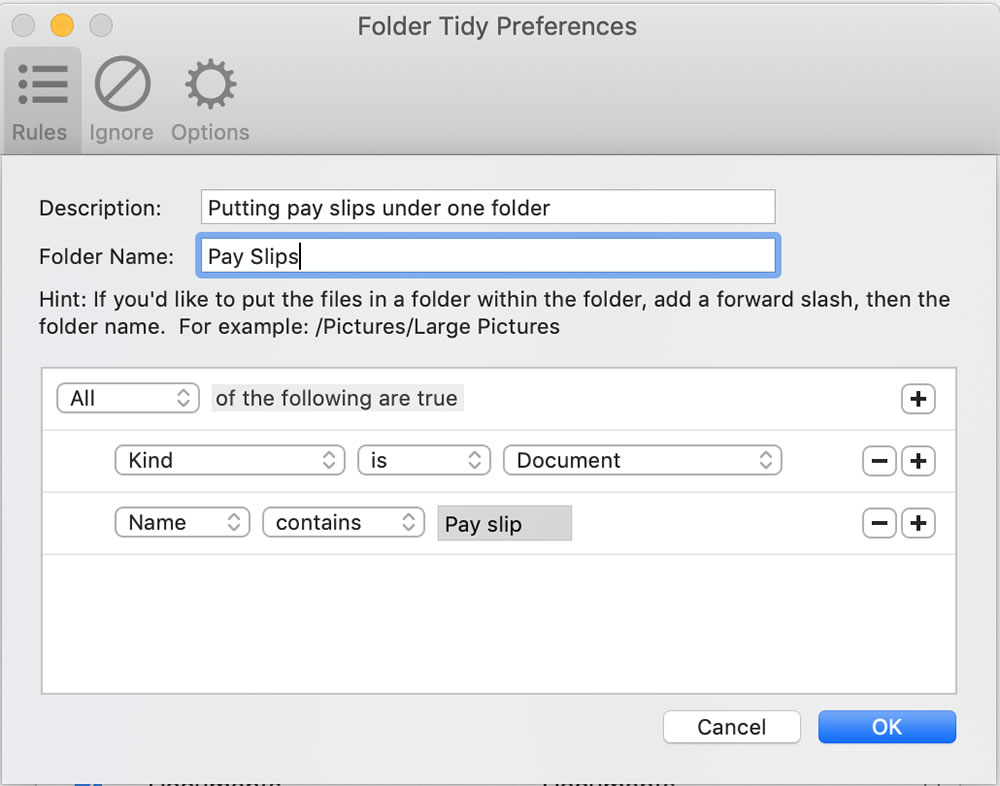This screenshot has width=1000, height=786.
Task: Add condition via top-row plus button
Action: (x=918, y=399)
